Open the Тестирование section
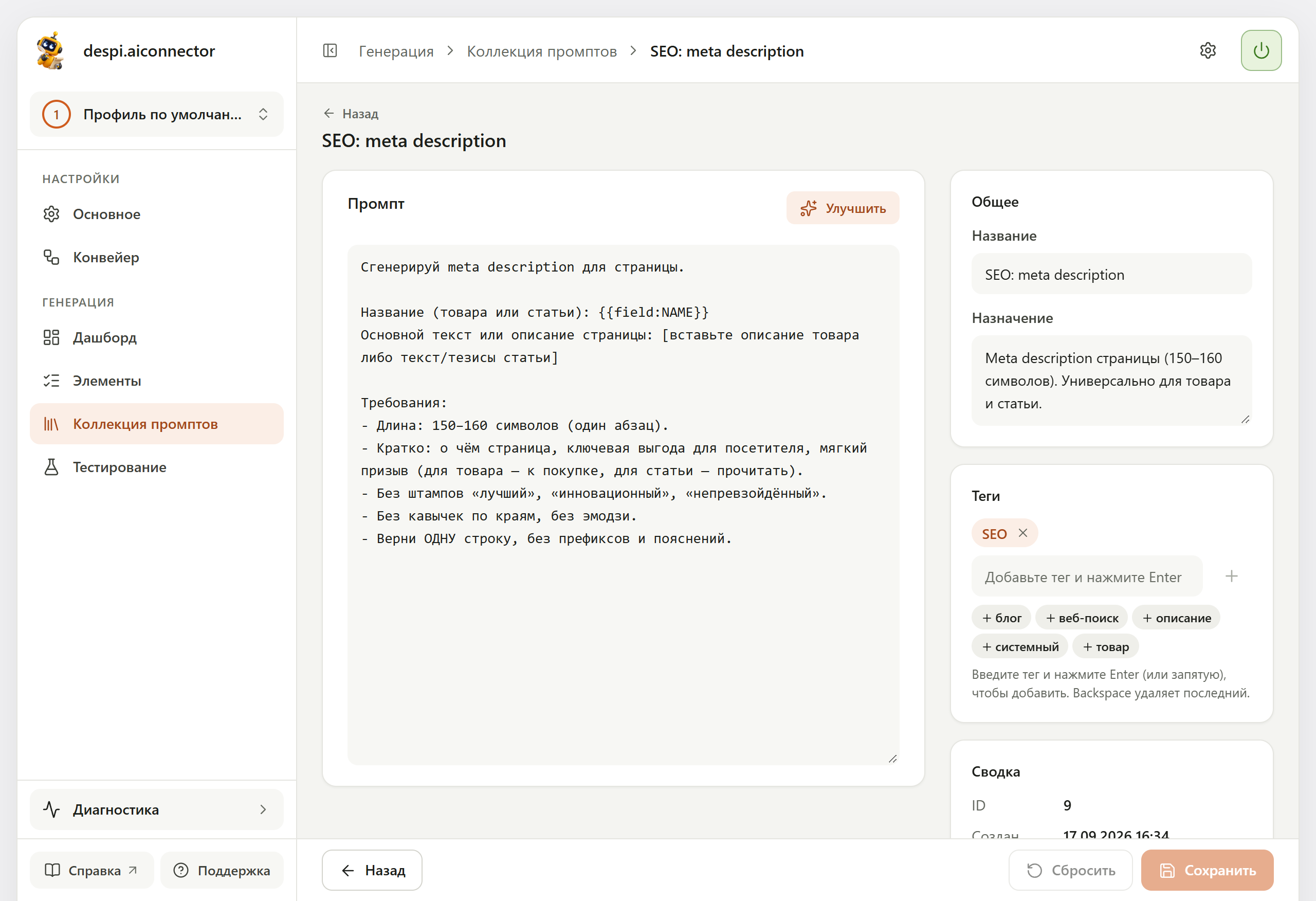 (157, 467)
